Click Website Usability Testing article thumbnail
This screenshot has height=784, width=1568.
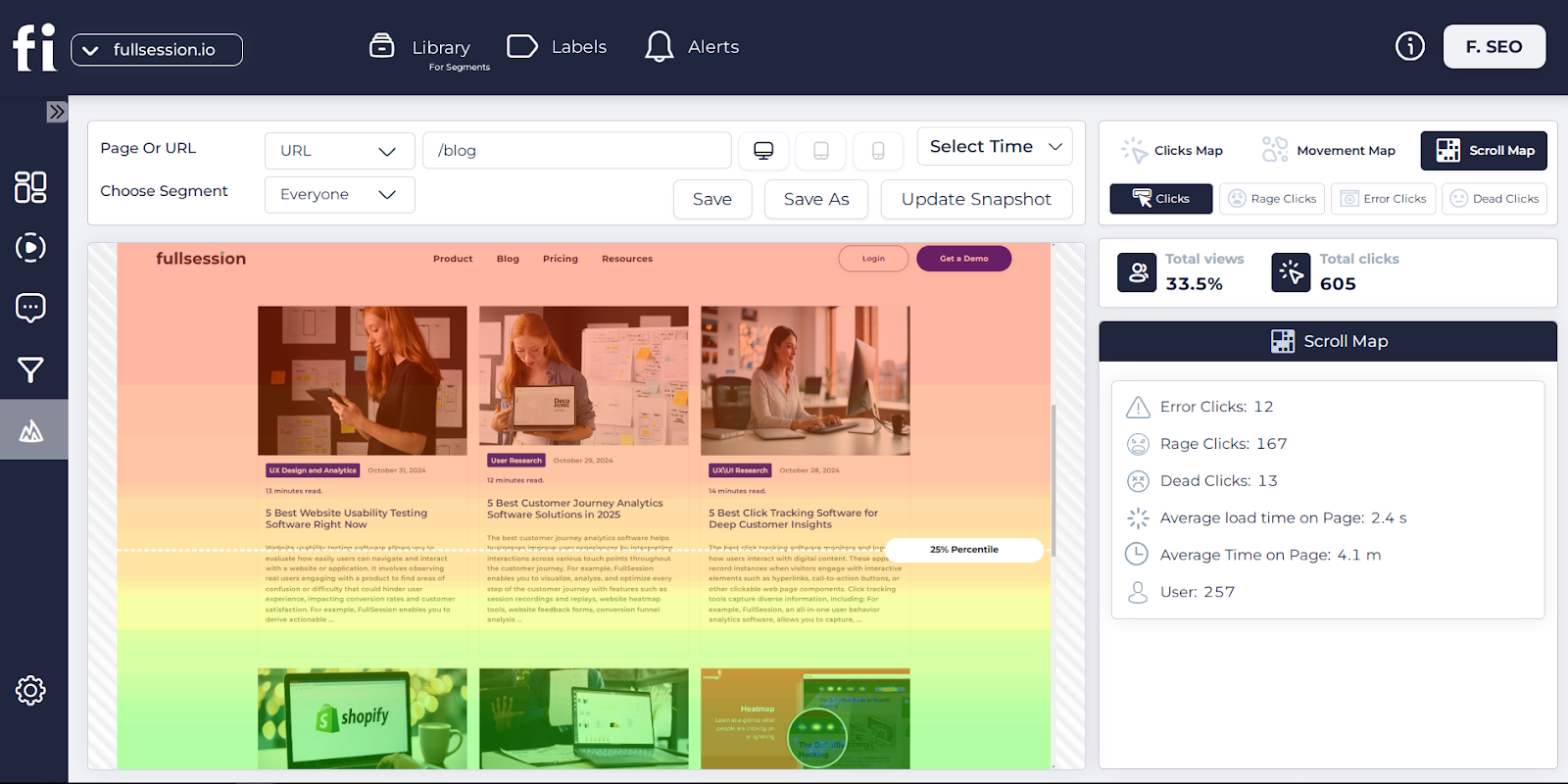[x=363, y=380]
